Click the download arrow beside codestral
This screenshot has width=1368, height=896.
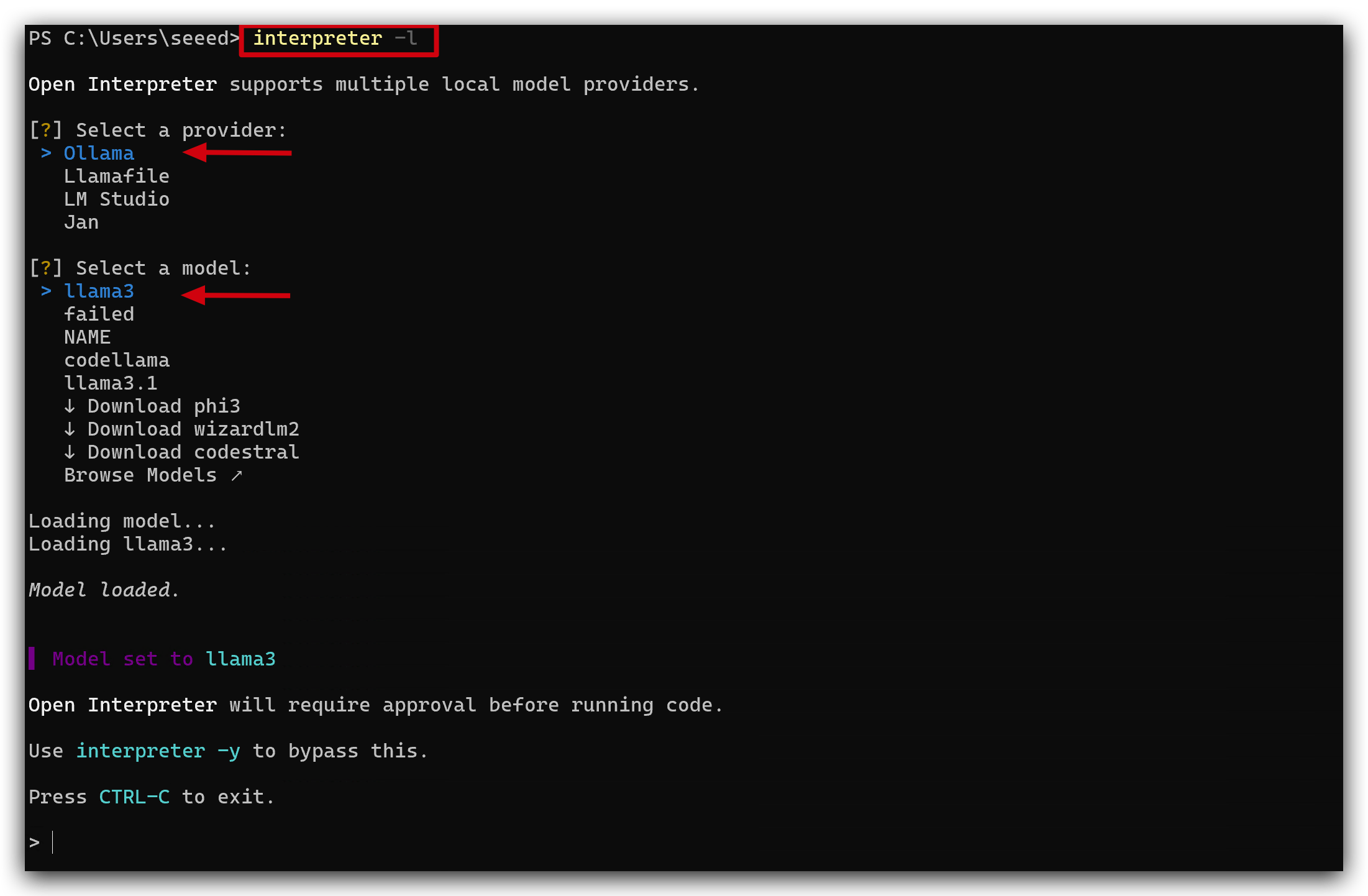[70, 452]
